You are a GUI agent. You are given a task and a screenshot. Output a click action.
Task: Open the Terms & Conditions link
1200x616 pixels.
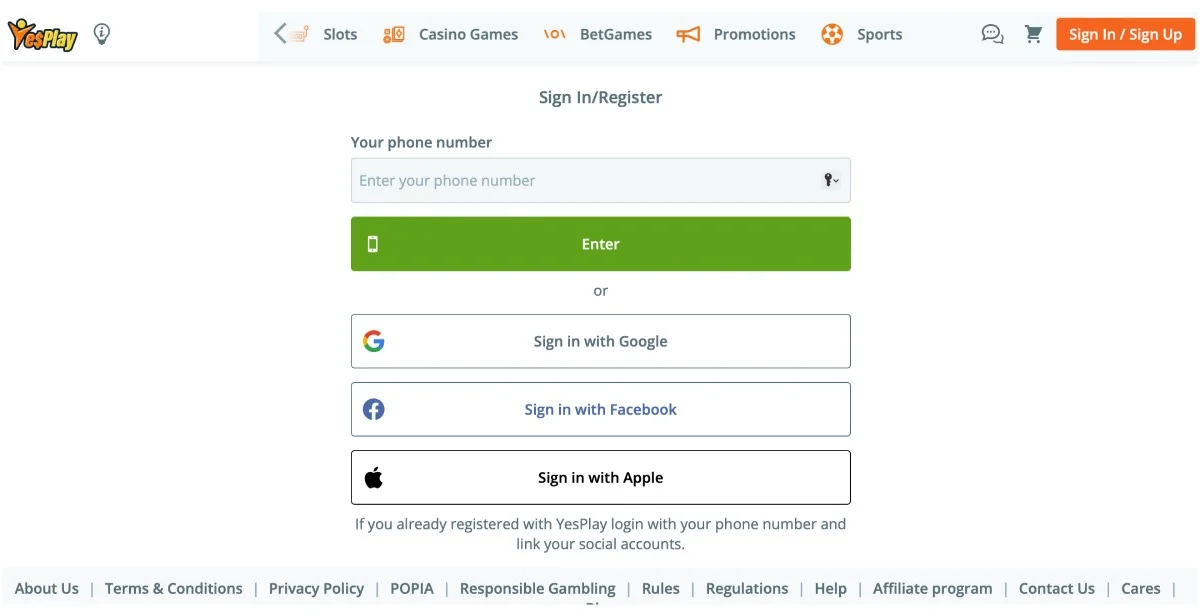coord(174,588)
